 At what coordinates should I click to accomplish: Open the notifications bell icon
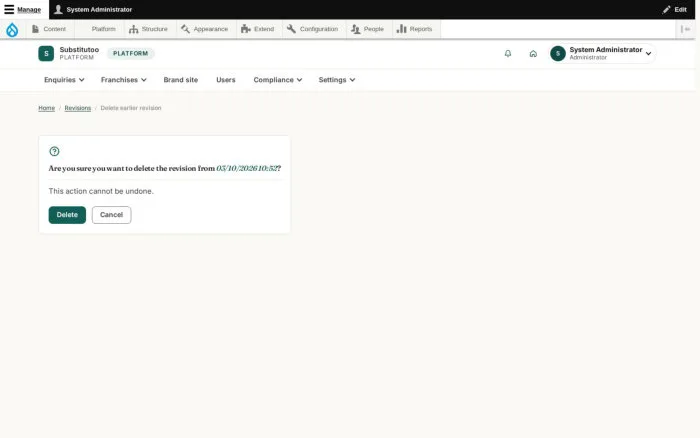click(508, 54)
